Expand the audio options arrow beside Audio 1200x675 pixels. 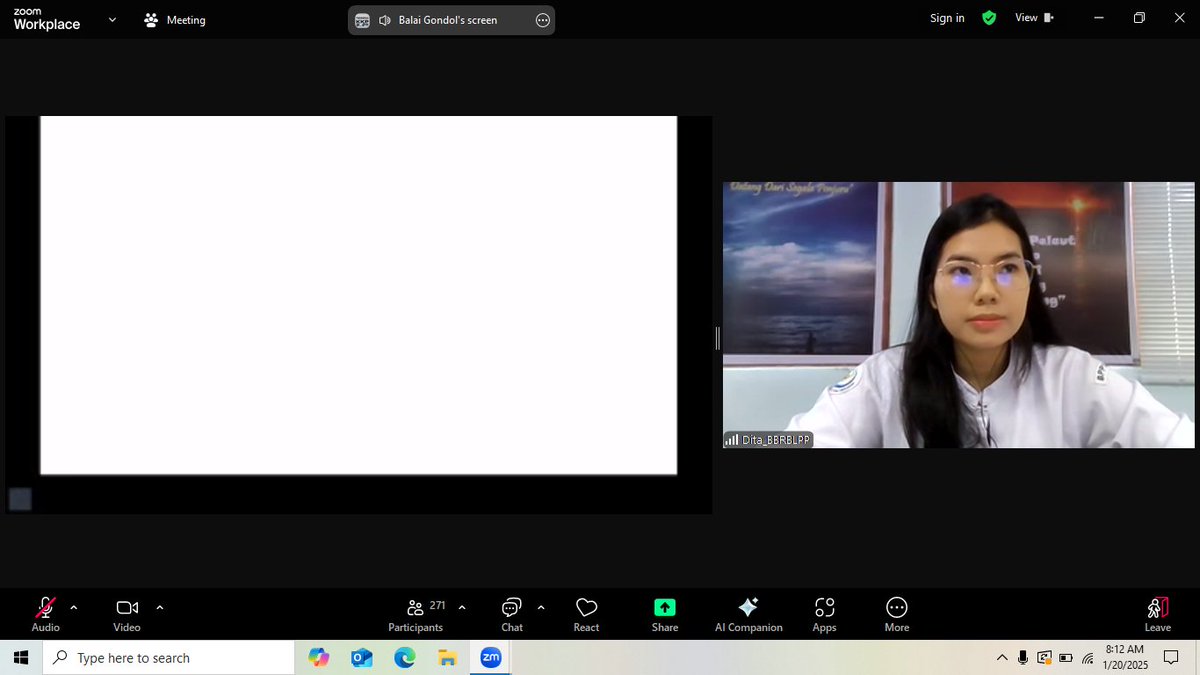tap(73, 607)
